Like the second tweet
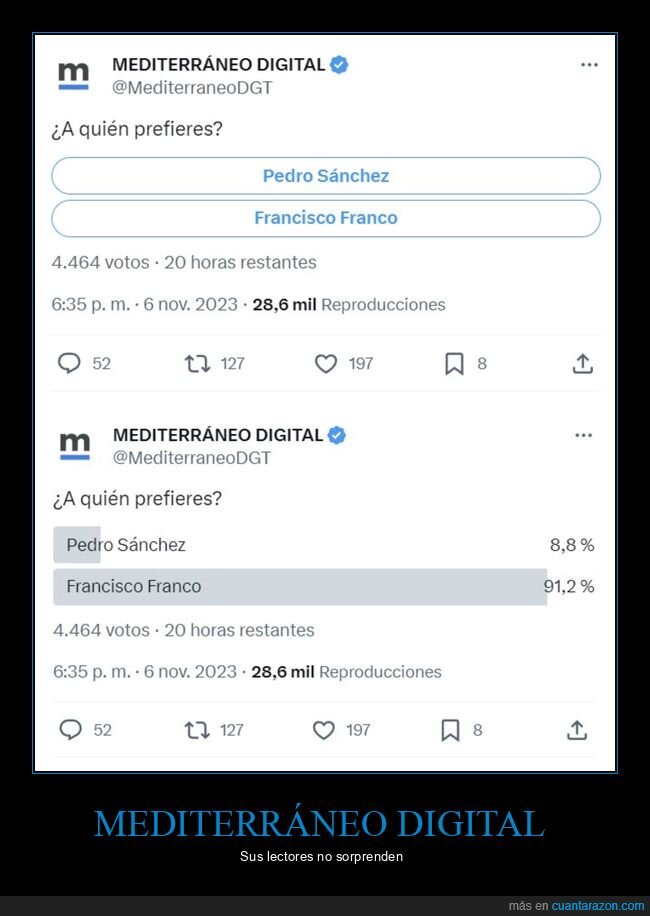Image resolution: width=650 pixels, height=916 pixels. coord(325,730)
